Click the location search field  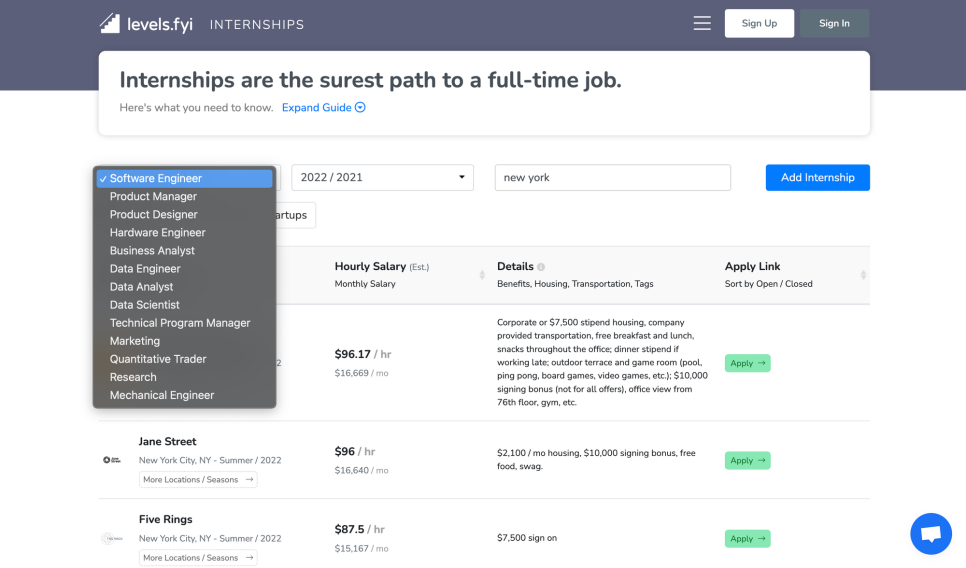612,177
